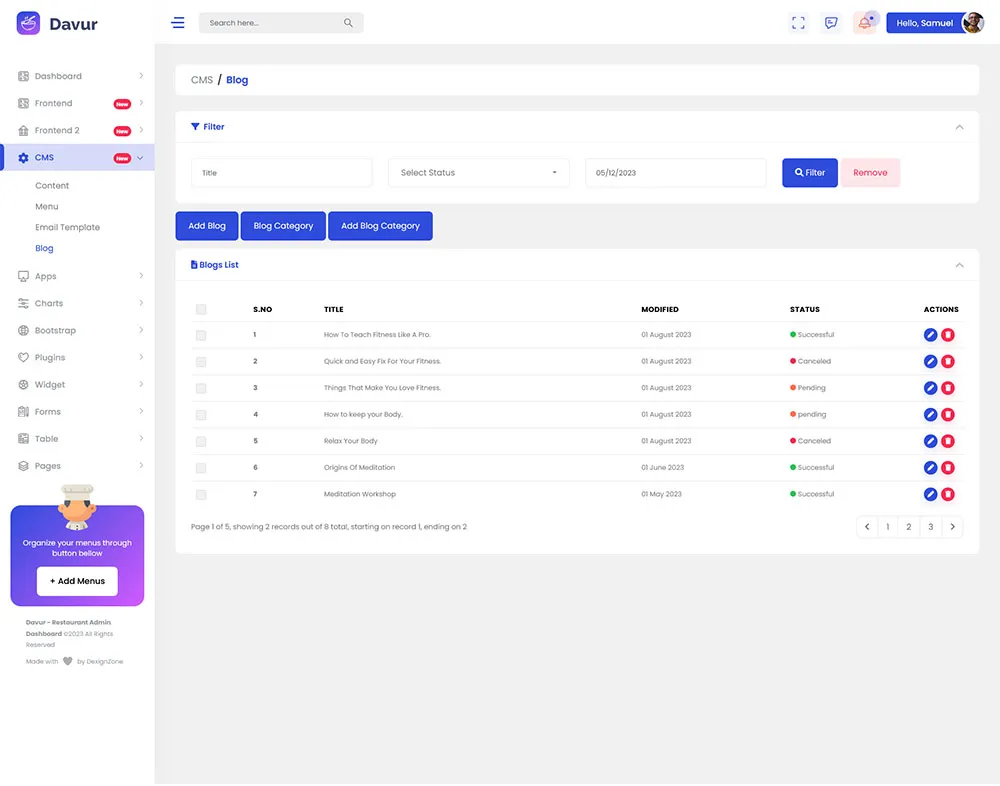Screen dimensions: 1000x786
Task: Enter fullscreen mode via header icon
Action: tap(798, 23)
